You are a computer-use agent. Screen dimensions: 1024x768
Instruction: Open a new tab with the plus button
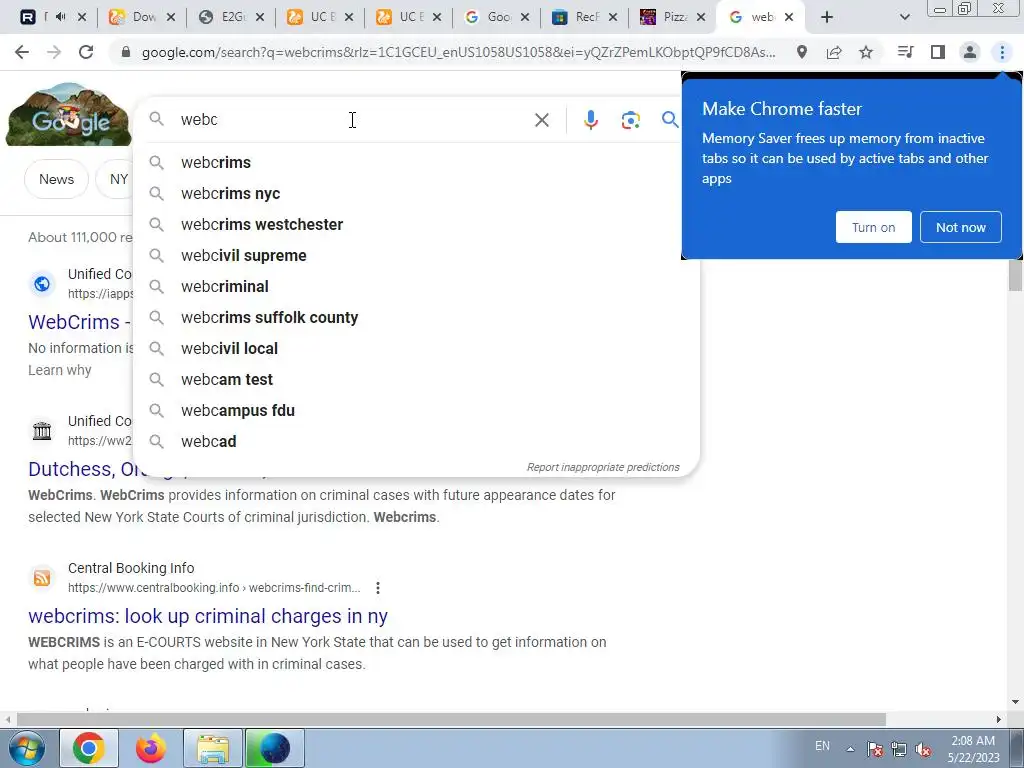[827, 18]
